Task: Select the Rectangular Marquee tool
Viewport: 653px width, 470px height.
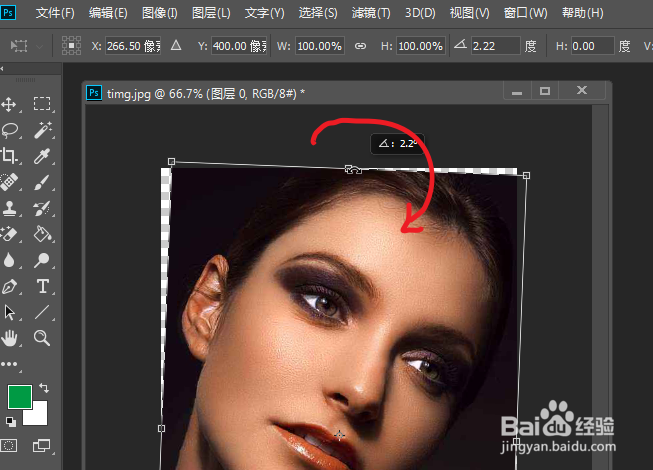Action: pyautogui.click(x=42, y=104)
